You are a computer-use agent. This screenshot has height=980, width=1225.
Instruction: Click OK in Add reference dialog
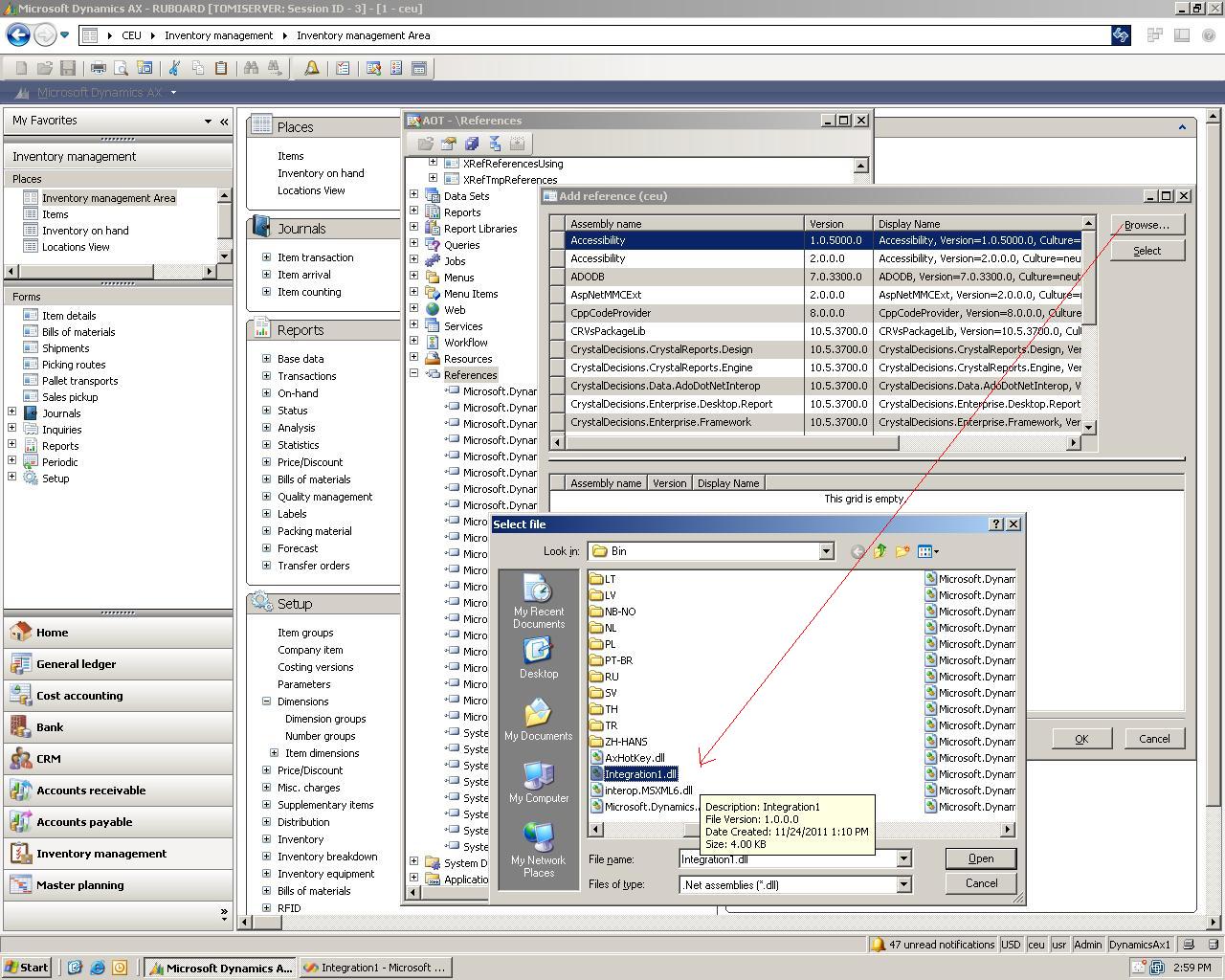point(1080,739)
